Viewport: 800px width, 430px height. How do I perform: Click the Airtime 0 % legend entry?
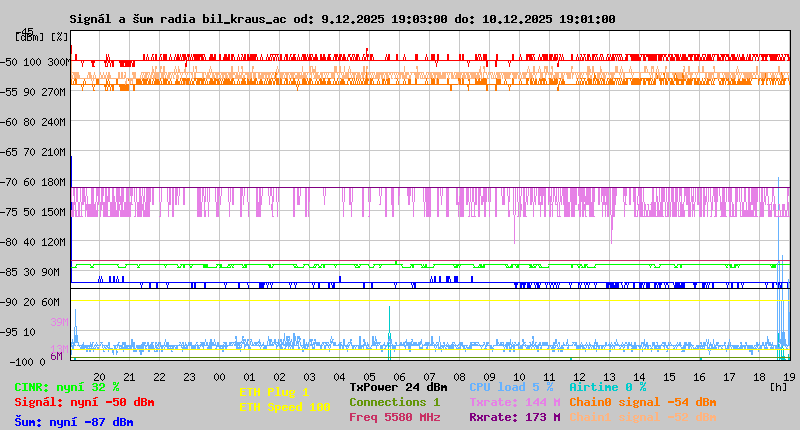tap(607, 387)
